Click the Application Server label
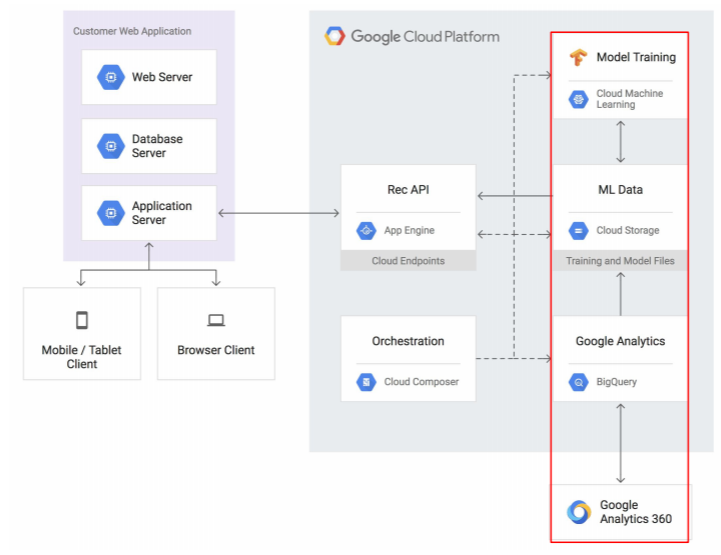The image size is (721, 555). pos(162,213)
